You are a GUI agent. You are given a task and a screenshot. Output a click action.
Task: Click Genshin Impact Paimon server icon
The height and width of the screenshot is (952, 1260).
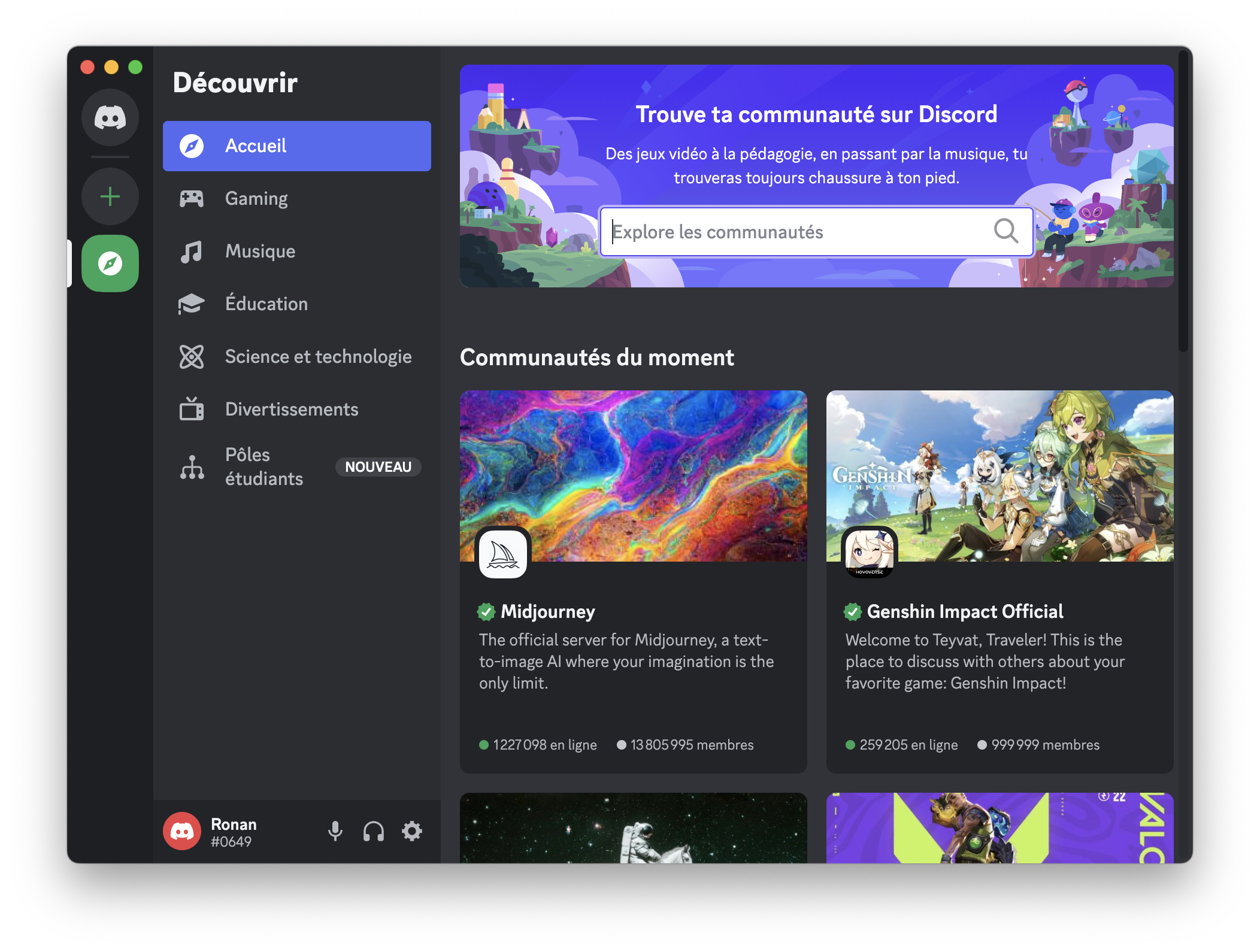[x=870, y=554]
